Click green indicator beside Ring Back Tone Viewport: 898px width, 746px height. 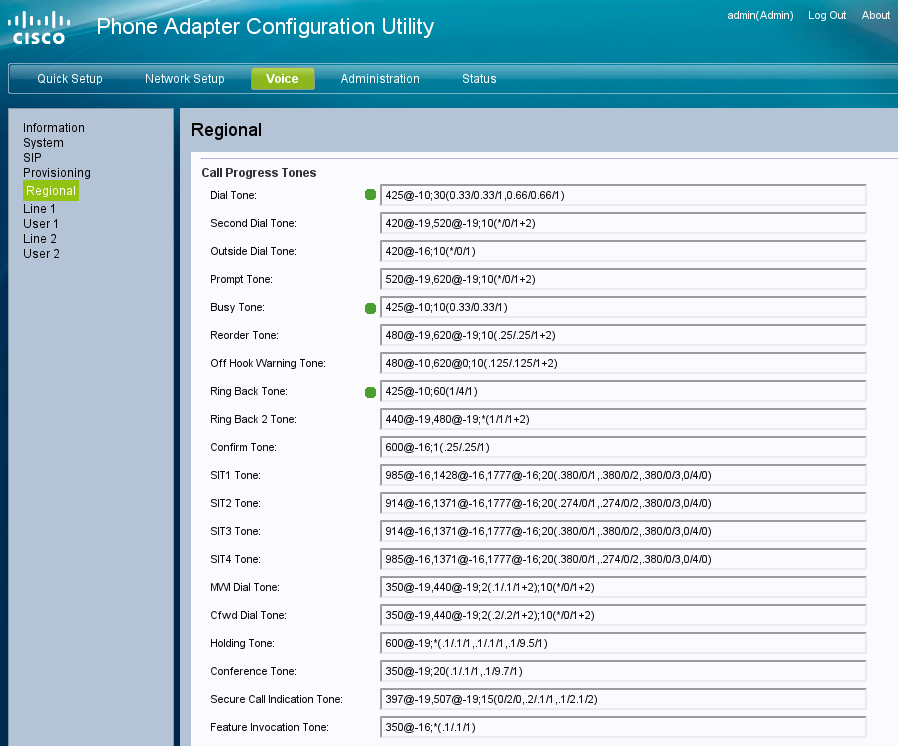(370, 392)
